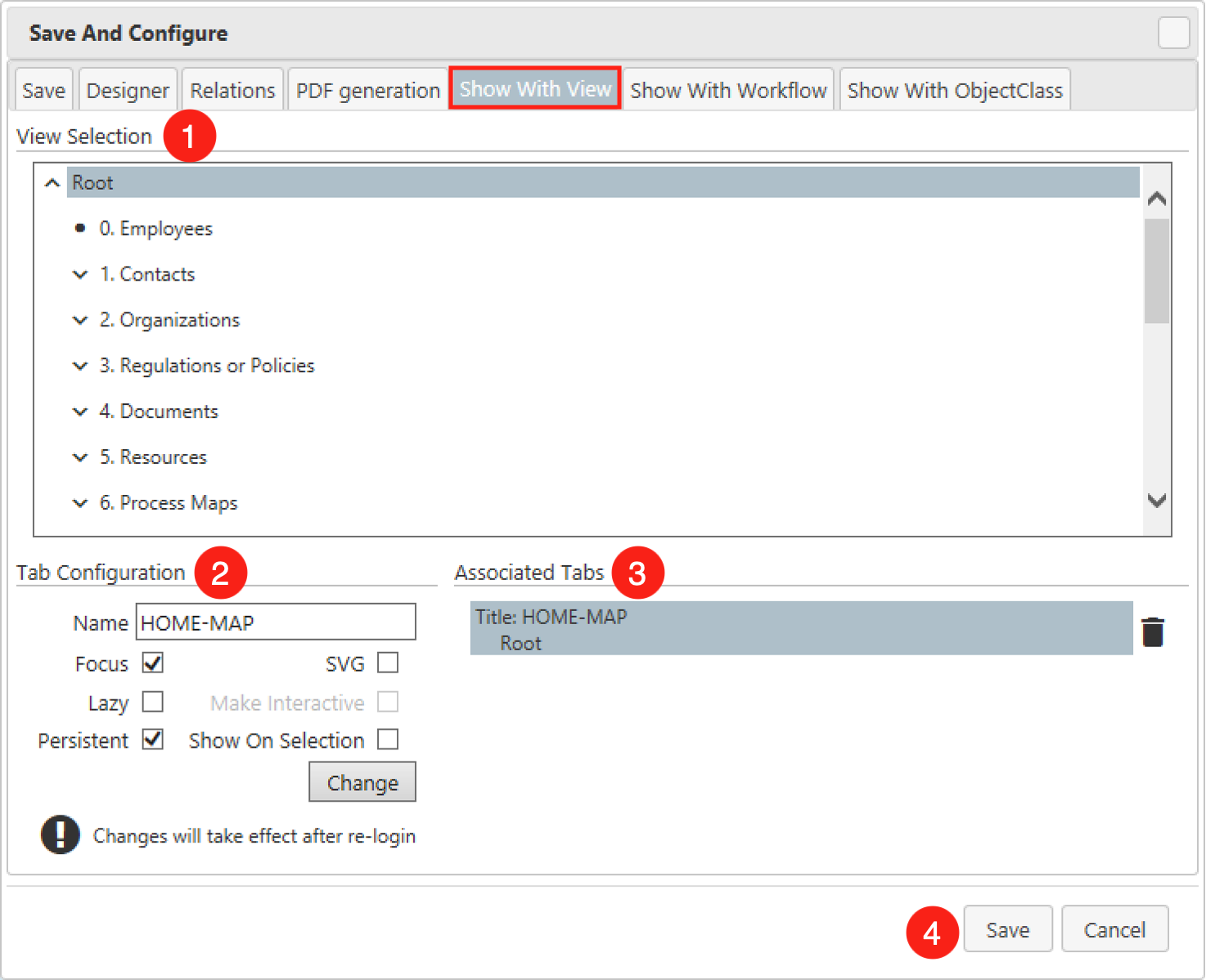Image resolution: width=1206 pixels, height=980 pixels.
Task: Tick the Show On Selection checkbox
Action: 388,739
